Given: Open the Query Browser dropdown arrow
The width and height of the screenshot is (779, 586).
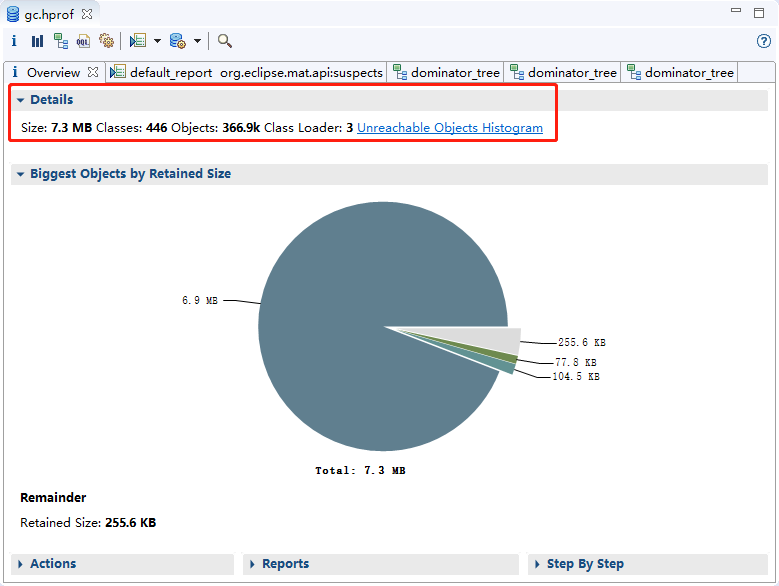Looking at the screenshot, I should pos(197,41).
